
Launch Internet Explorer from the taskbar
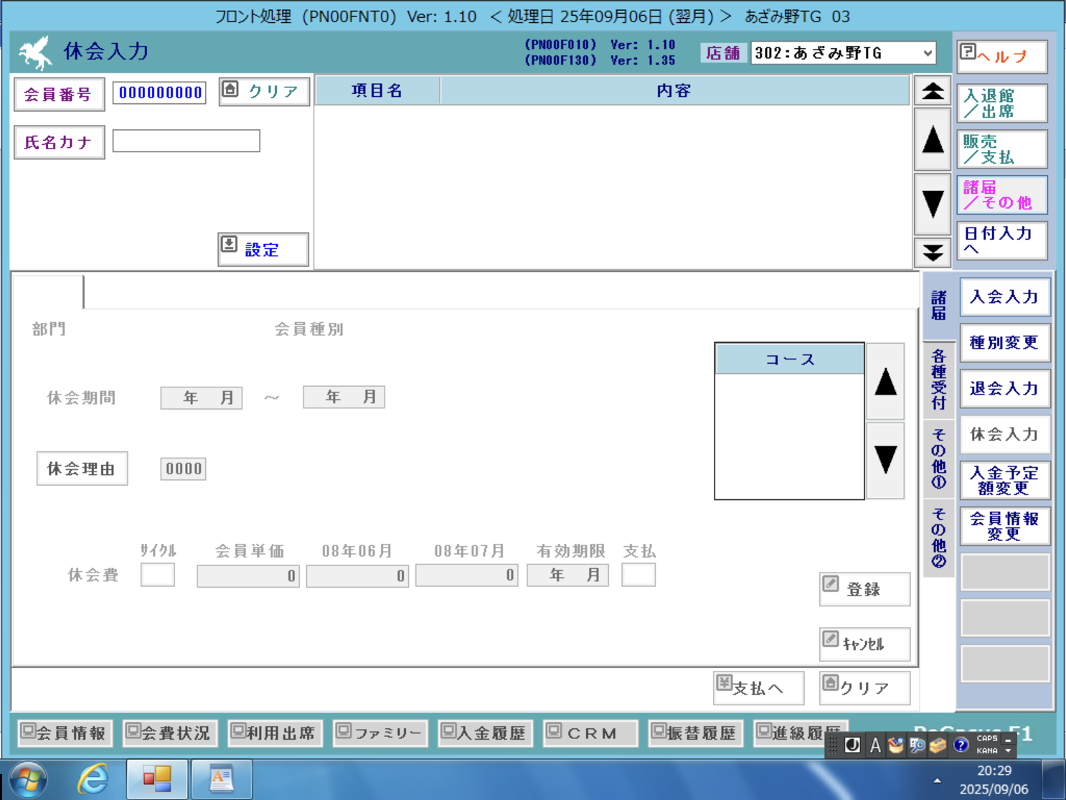93,778
